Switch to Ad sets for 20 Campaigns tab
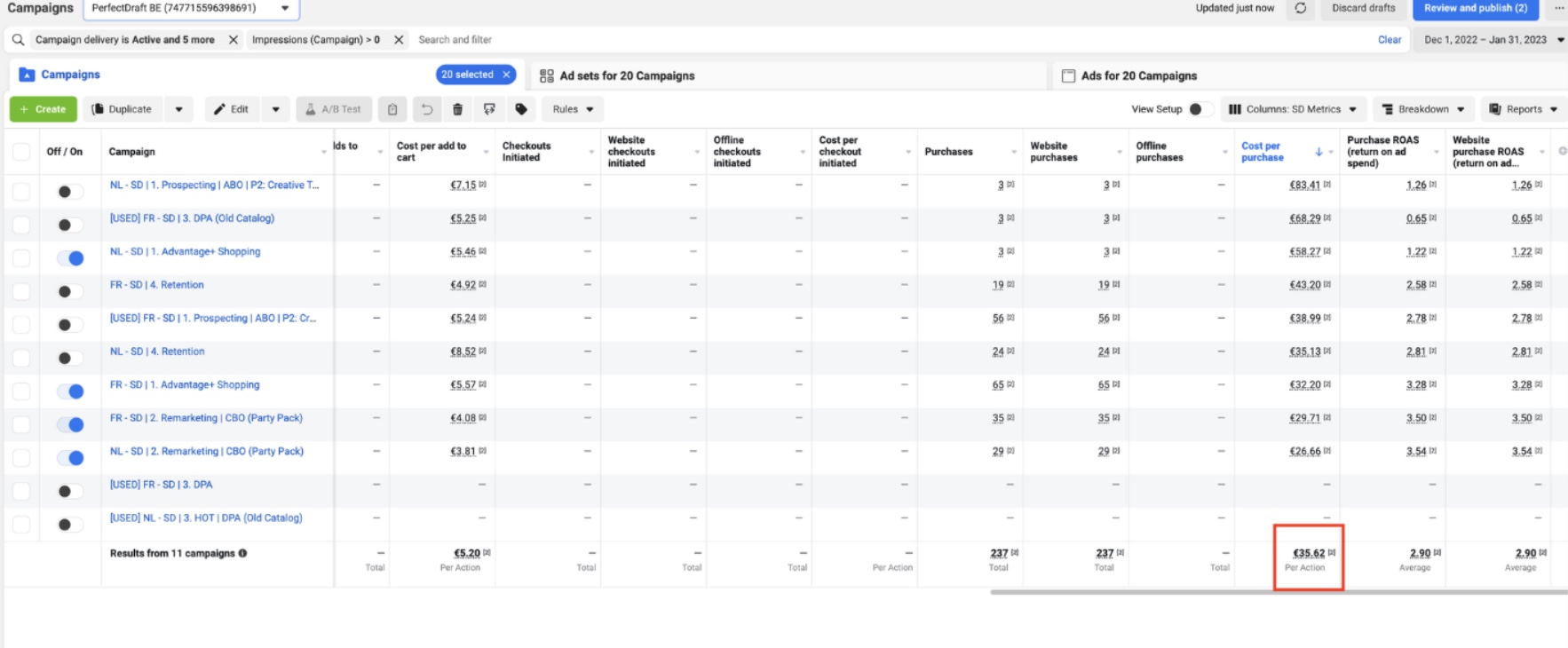Image resolution: width=1568 pixels, height=648 pixels. (x=626, y=76)
